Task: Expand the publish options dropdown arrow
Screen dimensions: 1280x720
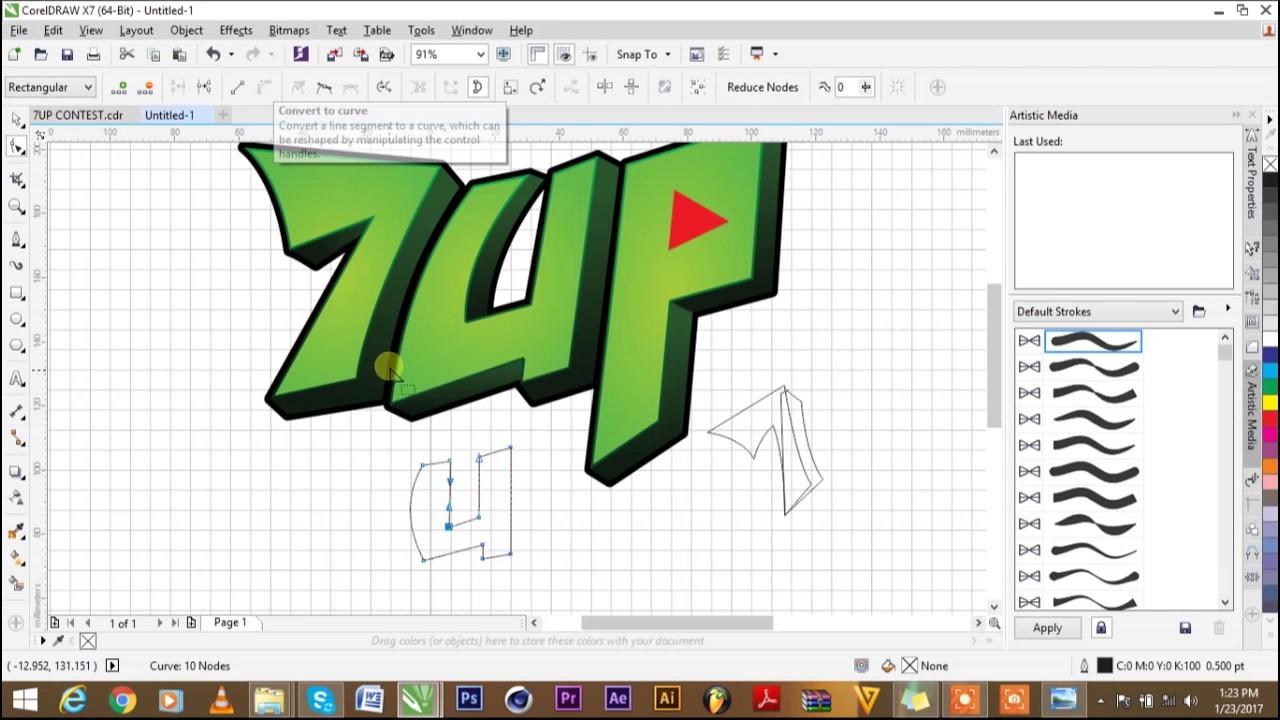Action: click(775, 54)
